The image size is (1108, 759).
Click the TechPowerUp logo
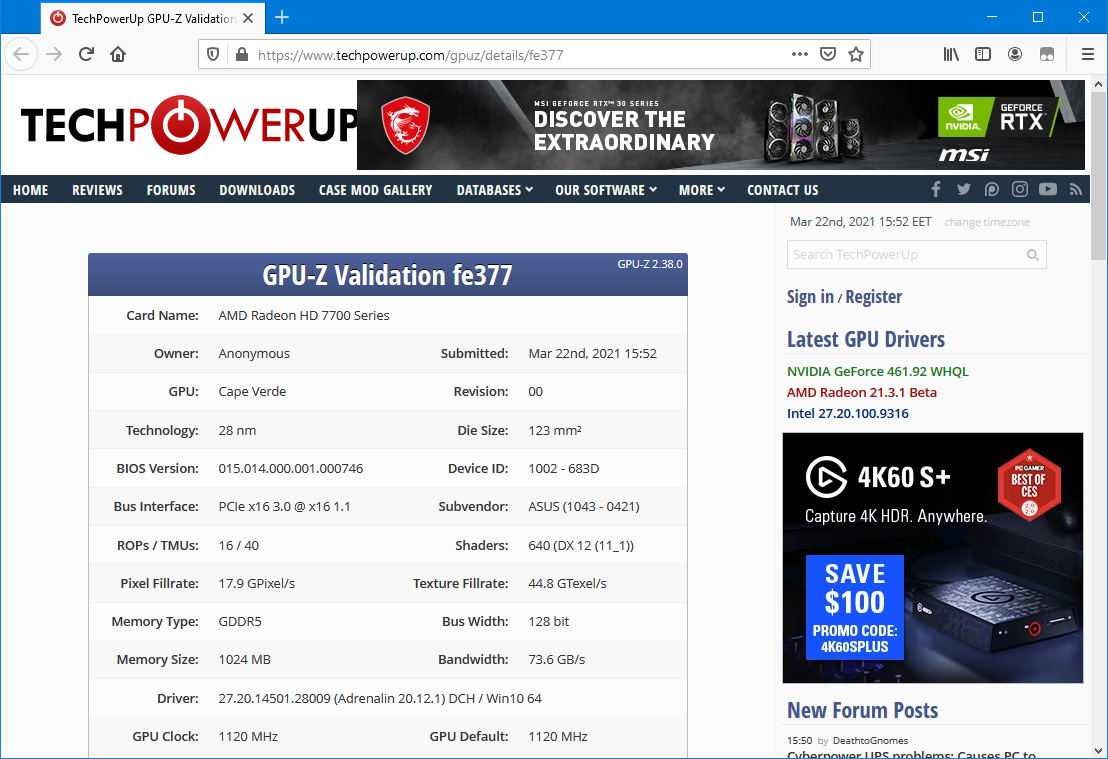(x=189, y=125)
